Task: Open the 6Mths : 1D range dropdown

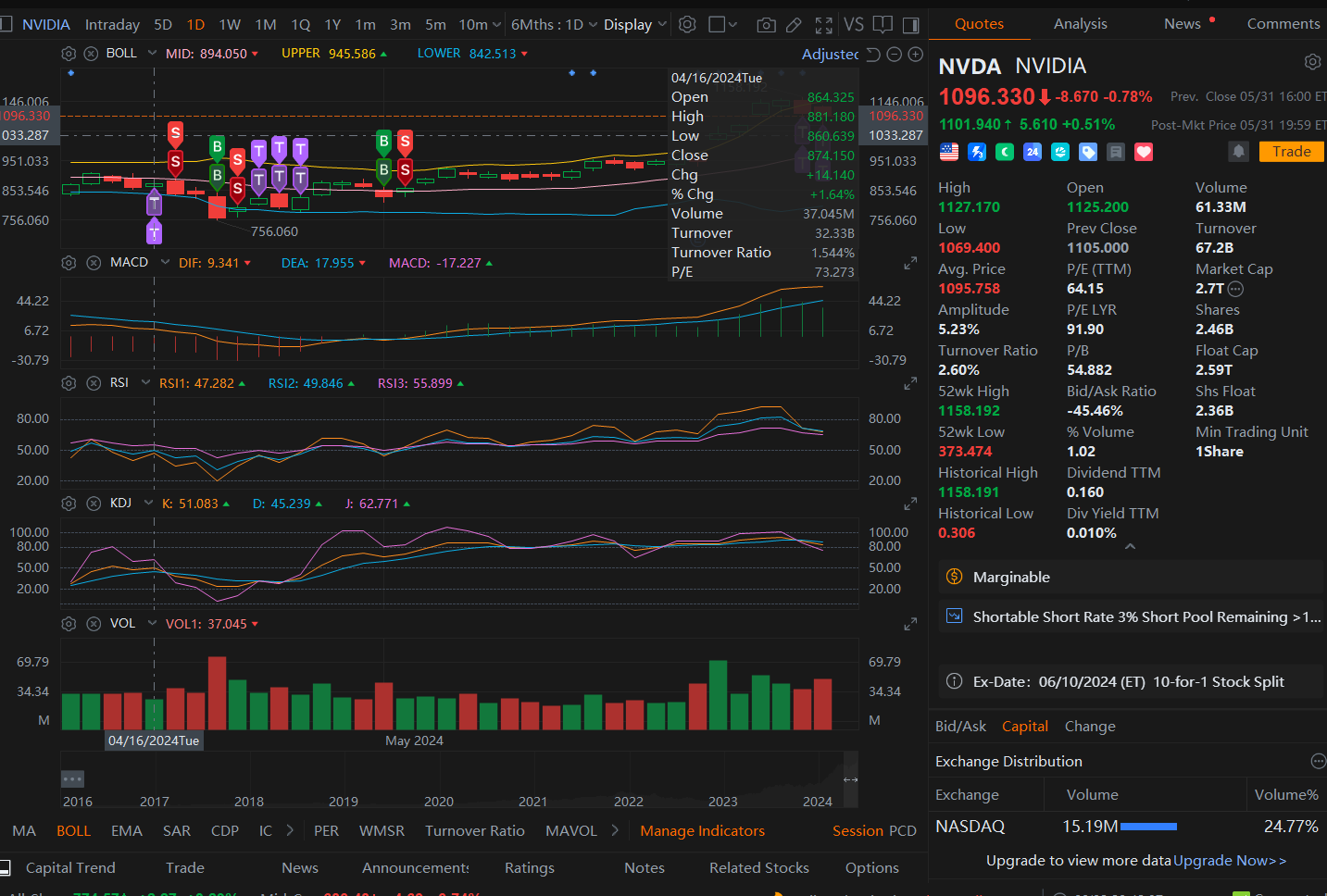Action: 554,25
